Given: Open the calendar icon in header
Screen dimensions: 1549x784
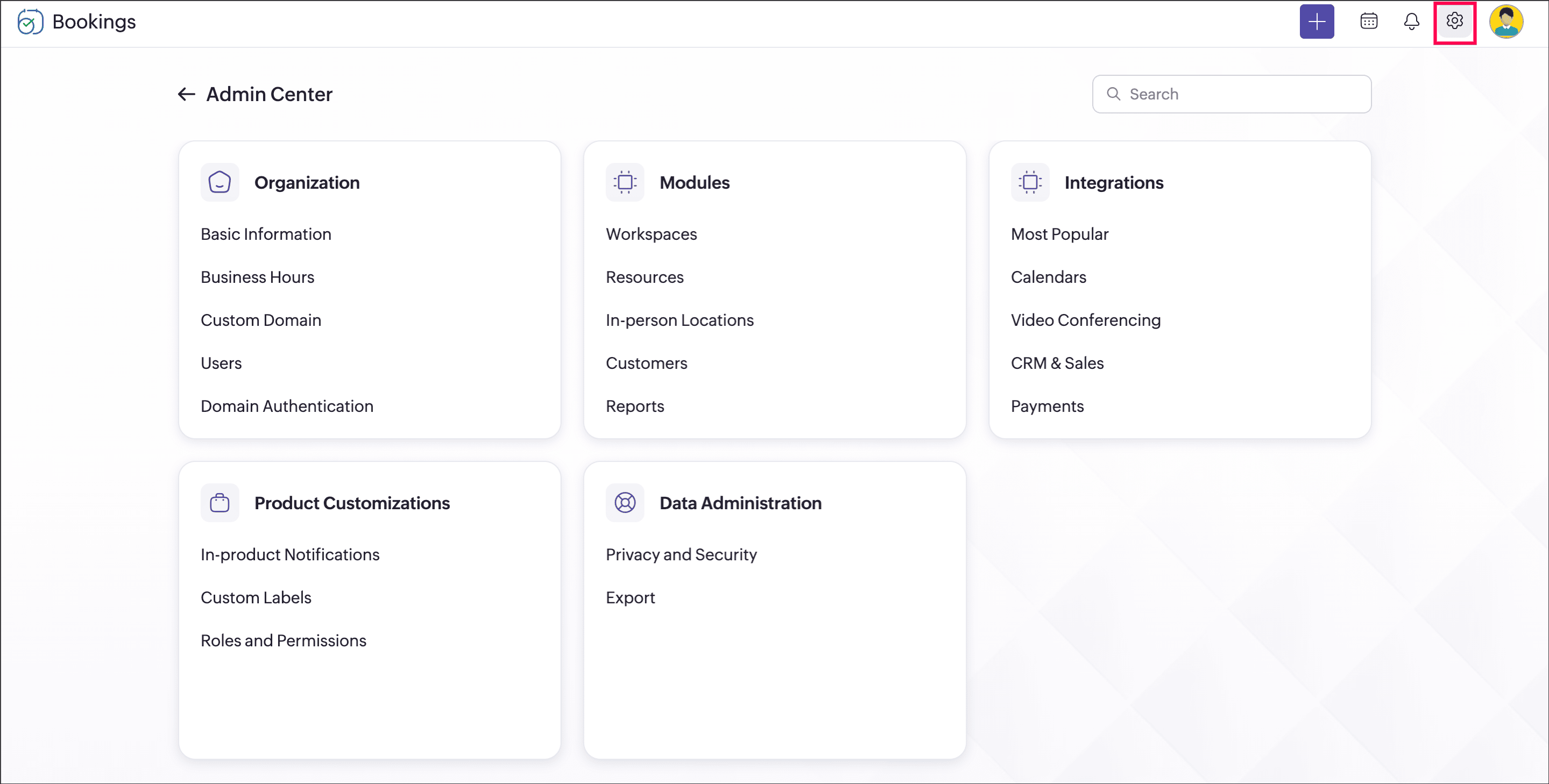Looking at the screenshot, I should (x=1369, y=22).
